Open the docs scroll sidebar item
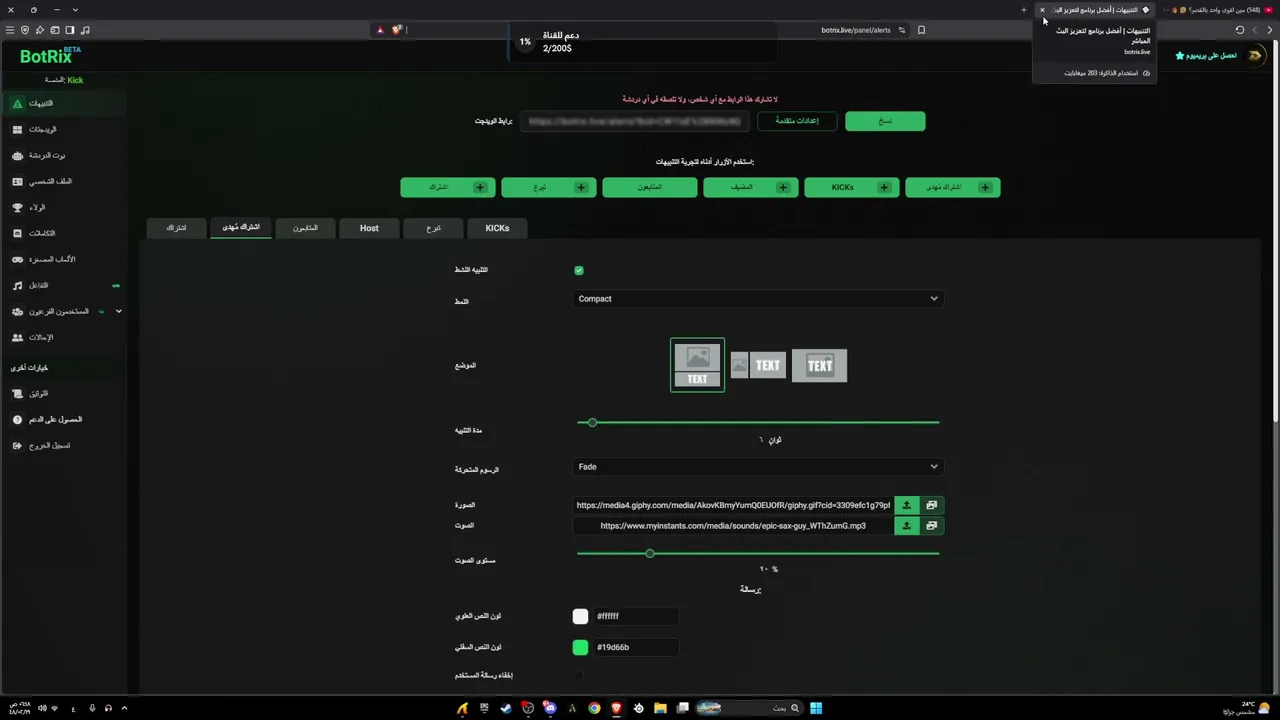The image size is (1280, 720). click(x=63, y=393)
